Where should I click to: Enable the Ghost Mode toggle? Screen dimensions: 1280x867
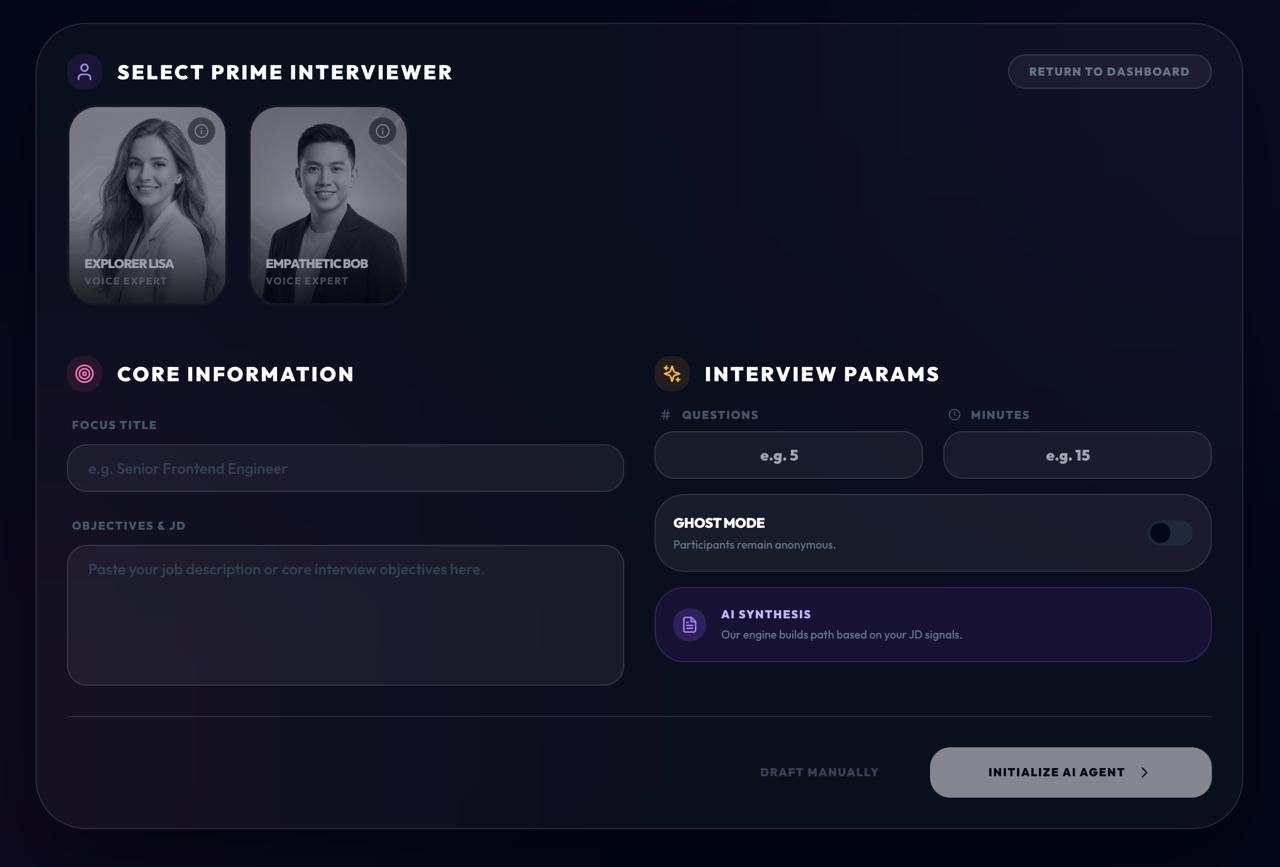pos(1169,533)
